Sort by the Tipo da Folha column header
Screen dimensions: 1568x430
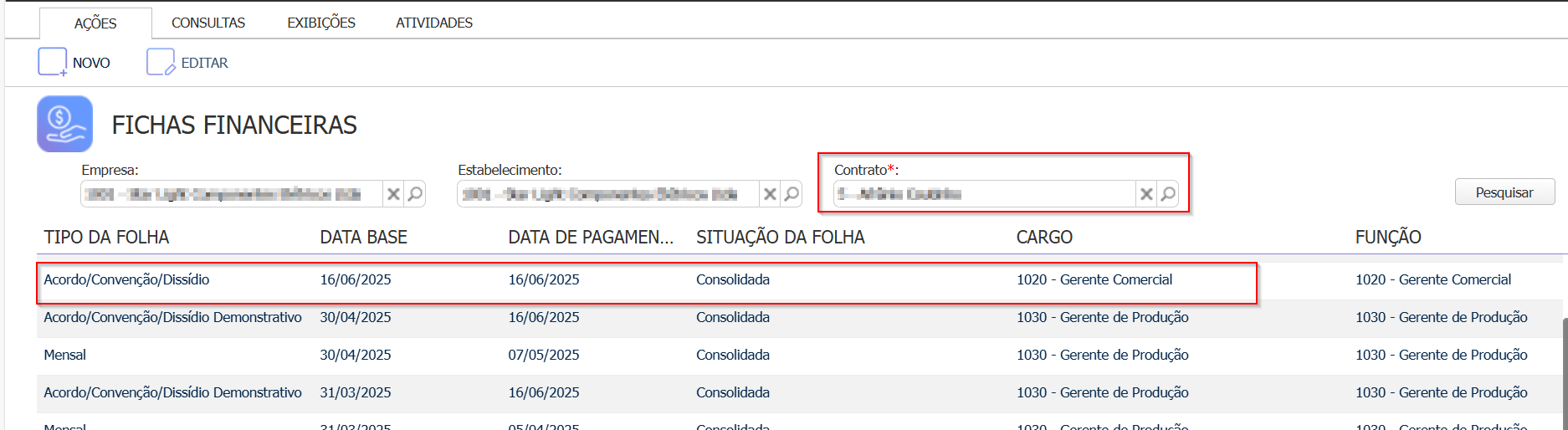[x=106, y=238]
